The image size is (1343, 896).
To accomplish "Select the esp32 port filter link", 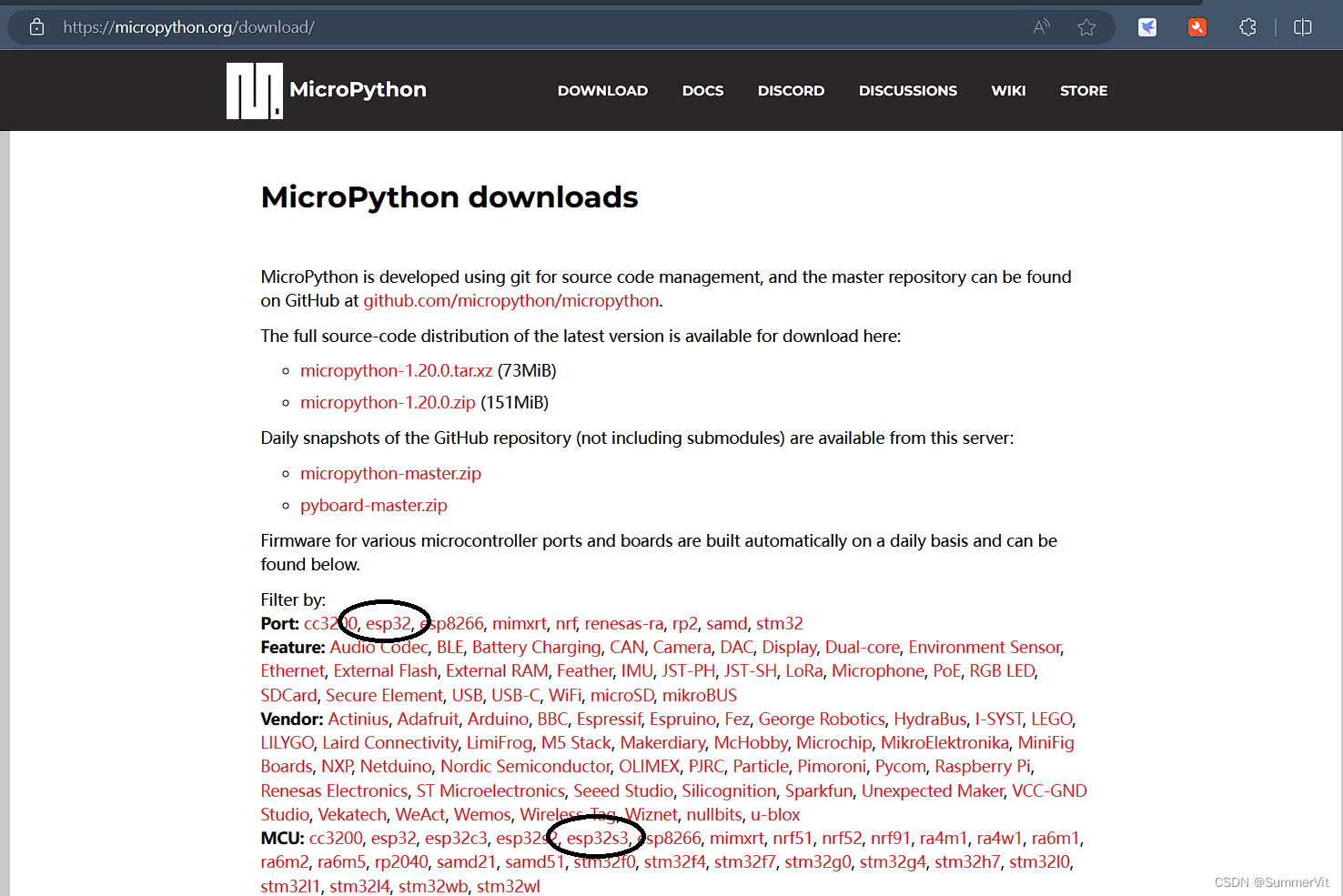I will pos(389,623).
